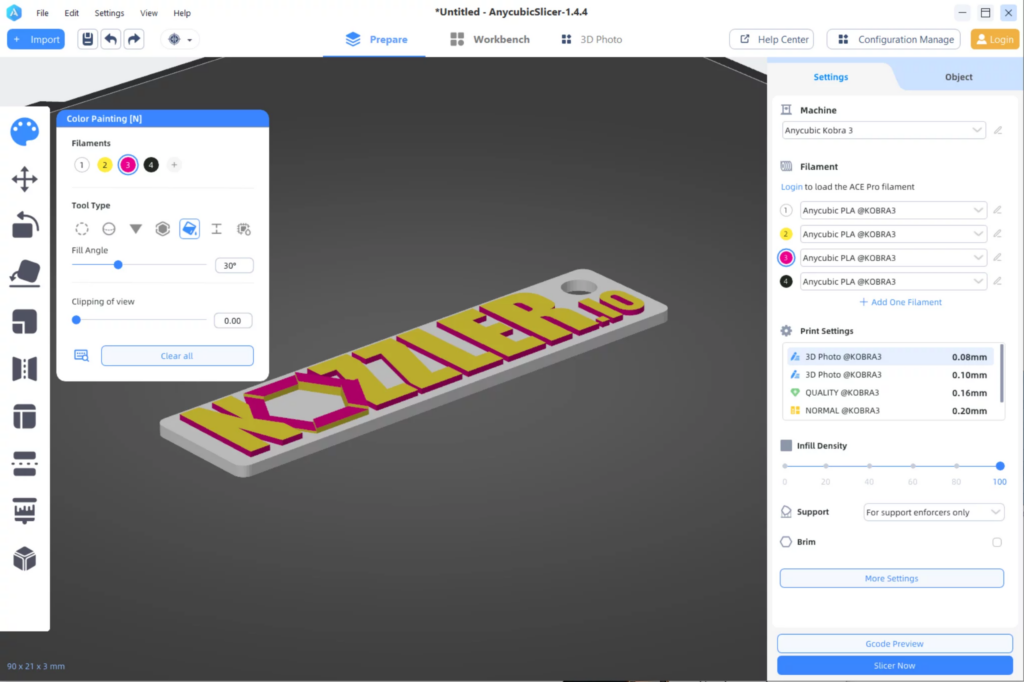The width and height of the screenshot is (1024, 682).
Task: Open filament 1 Anycubic PLA dropdown
Action: (x=893, y=210)
